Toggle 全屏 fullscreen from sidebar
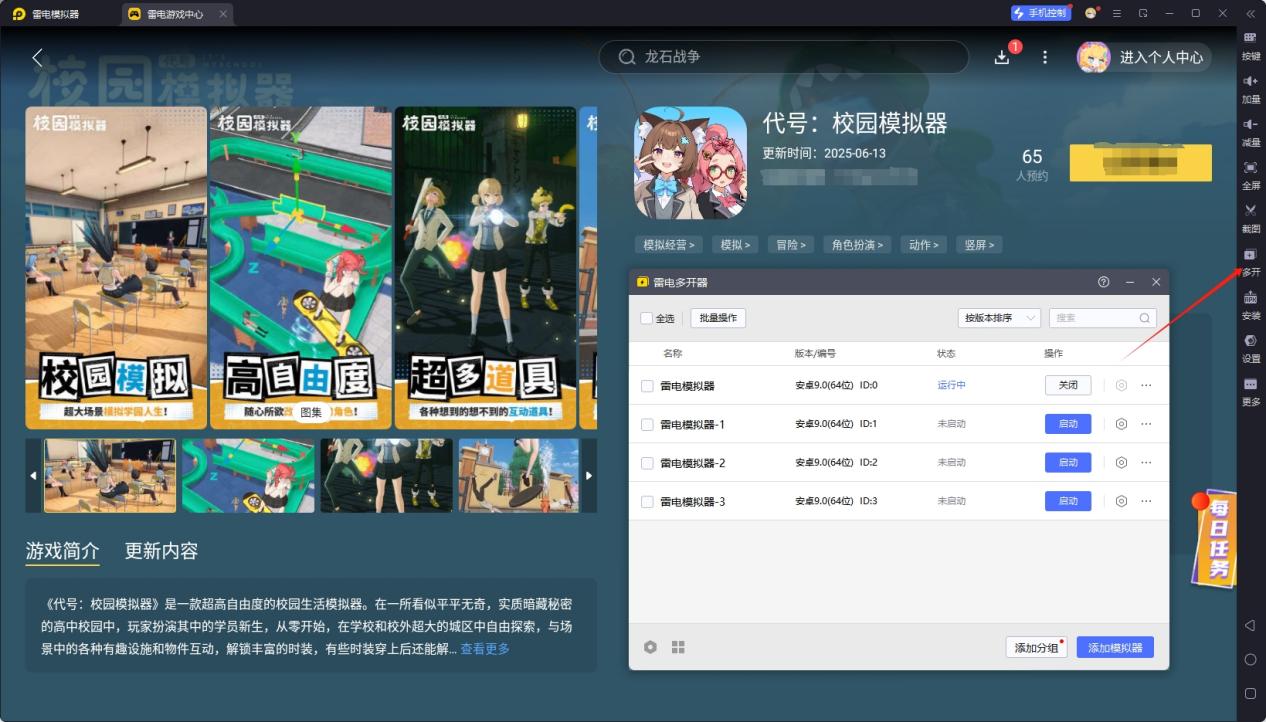1266x722 pixels. pos(1250,174)
